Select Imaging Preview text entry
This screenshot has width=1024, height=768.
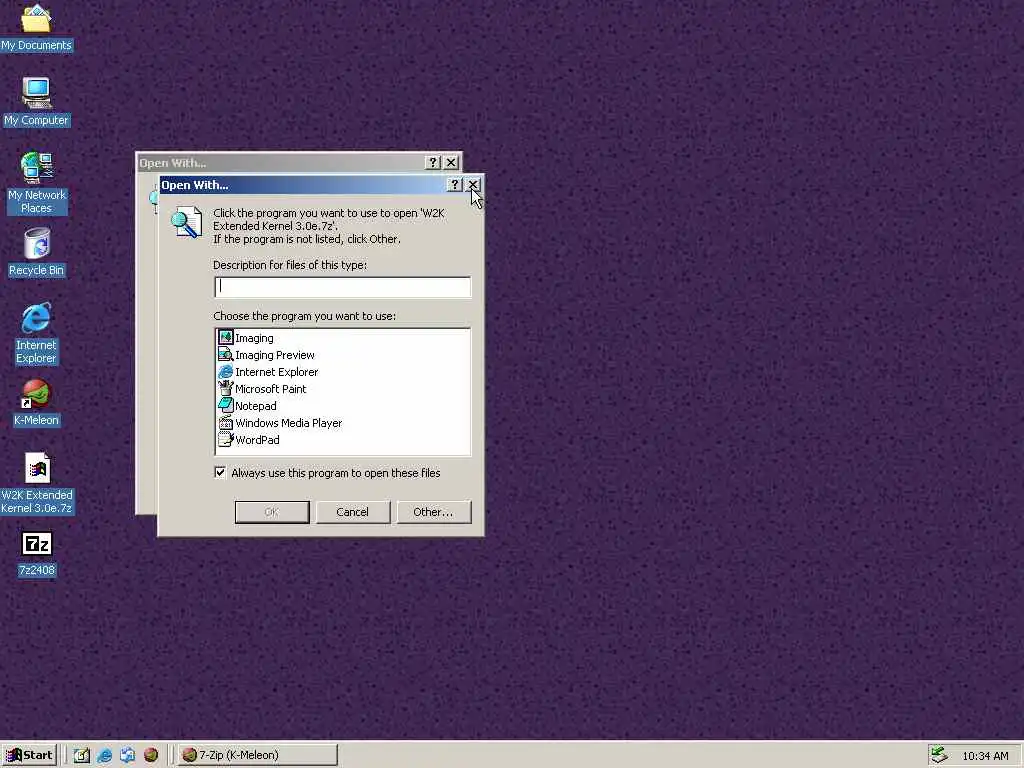[275, 355]
